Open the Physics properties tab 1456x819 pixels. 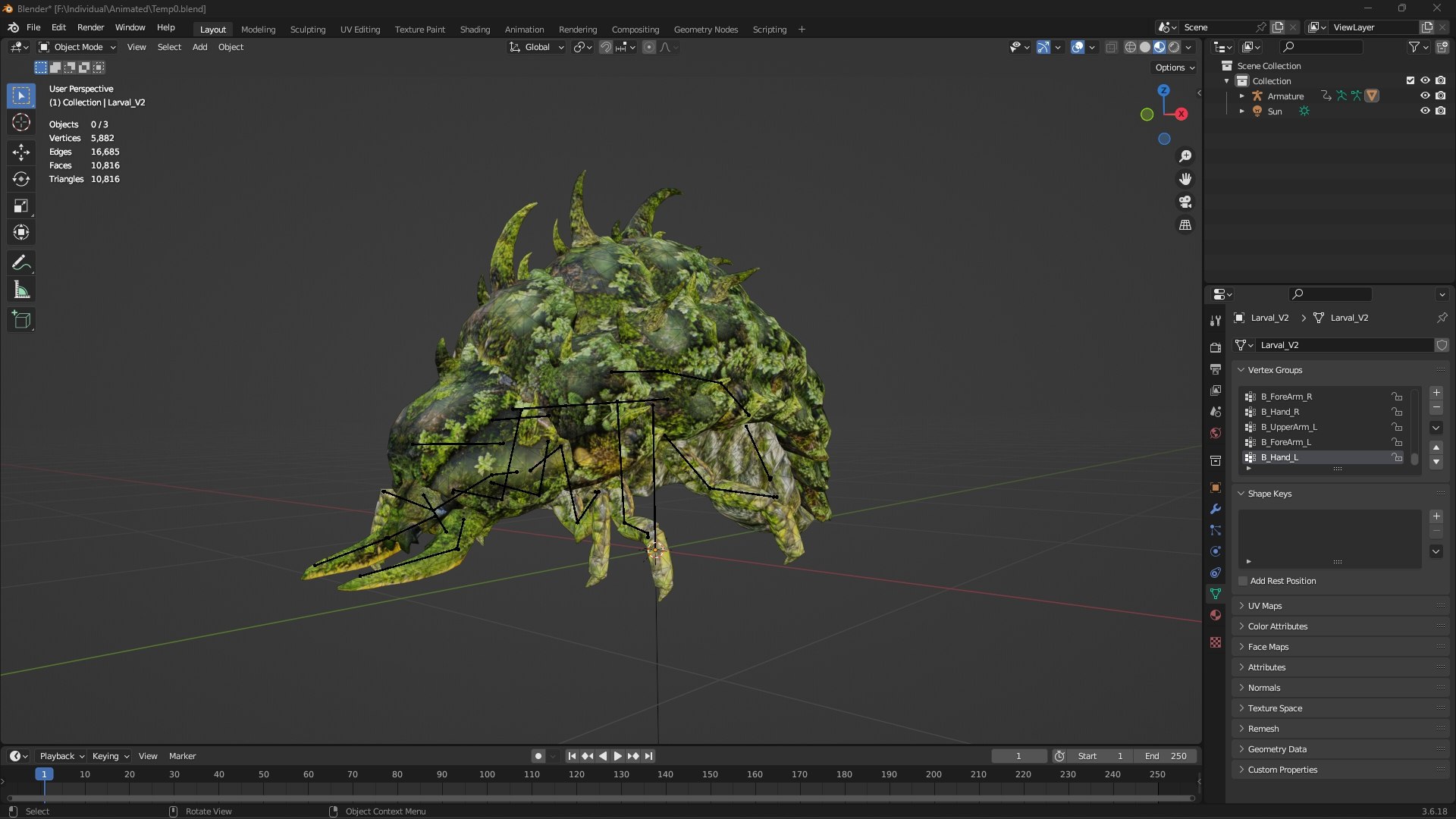[x=1216, y=551]
